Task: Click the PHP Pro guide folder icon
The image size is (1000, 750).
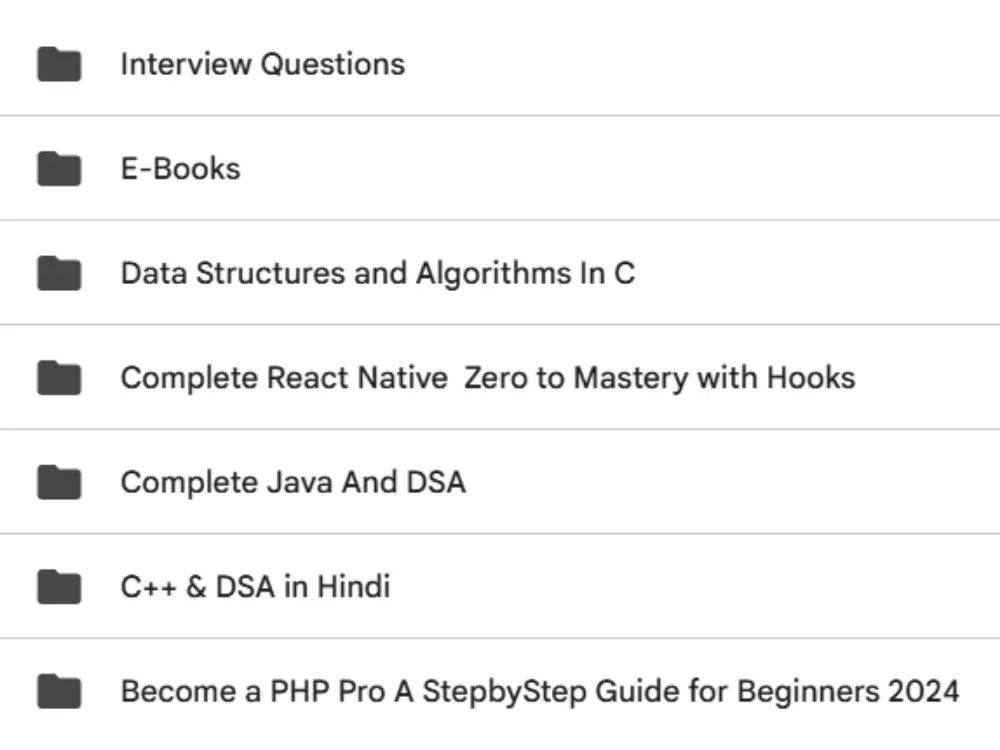Action: (59, 691)
